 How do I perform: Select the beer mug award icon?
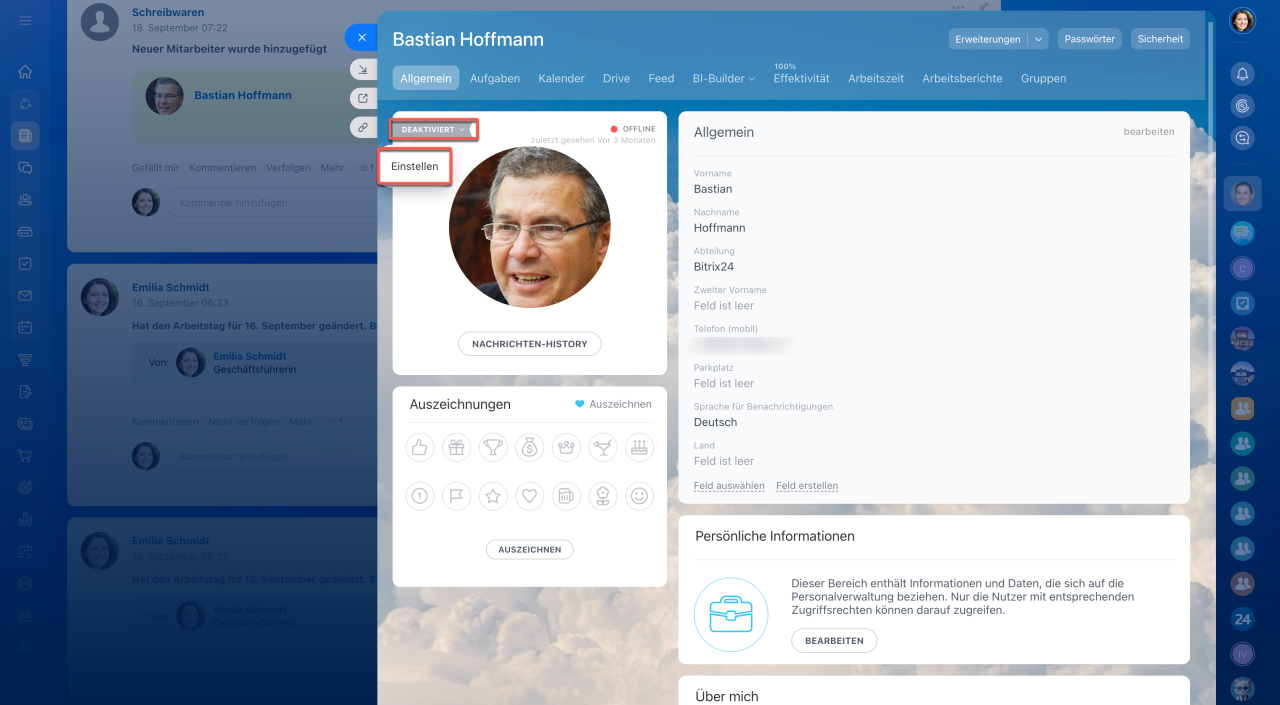click(566, 495)
